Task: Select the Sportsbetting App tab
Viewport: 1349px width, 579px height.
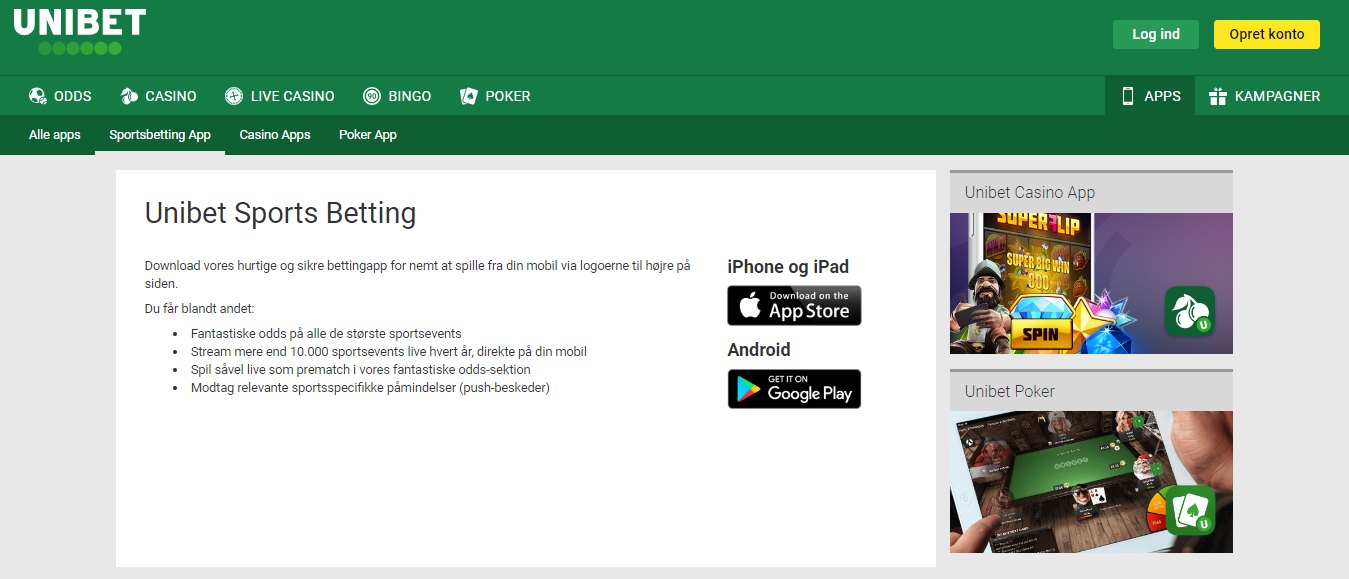Action: [x=160, y=135]
